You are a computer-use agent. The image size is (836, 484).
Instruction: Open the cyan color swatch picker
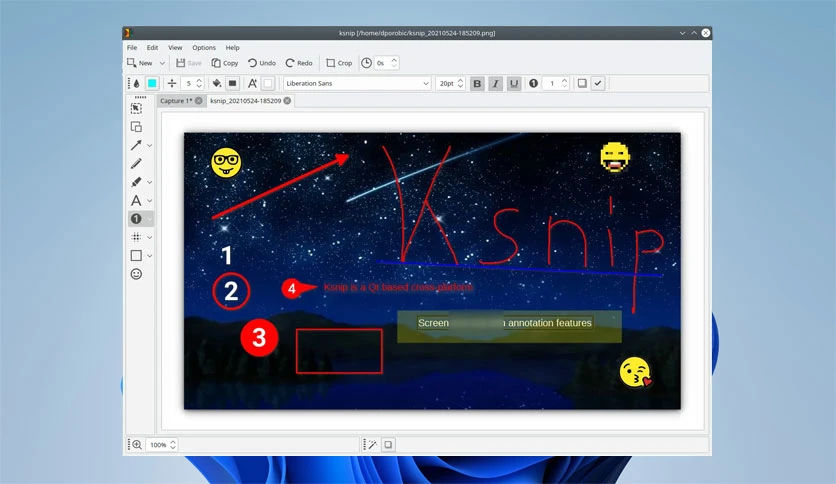152,83
